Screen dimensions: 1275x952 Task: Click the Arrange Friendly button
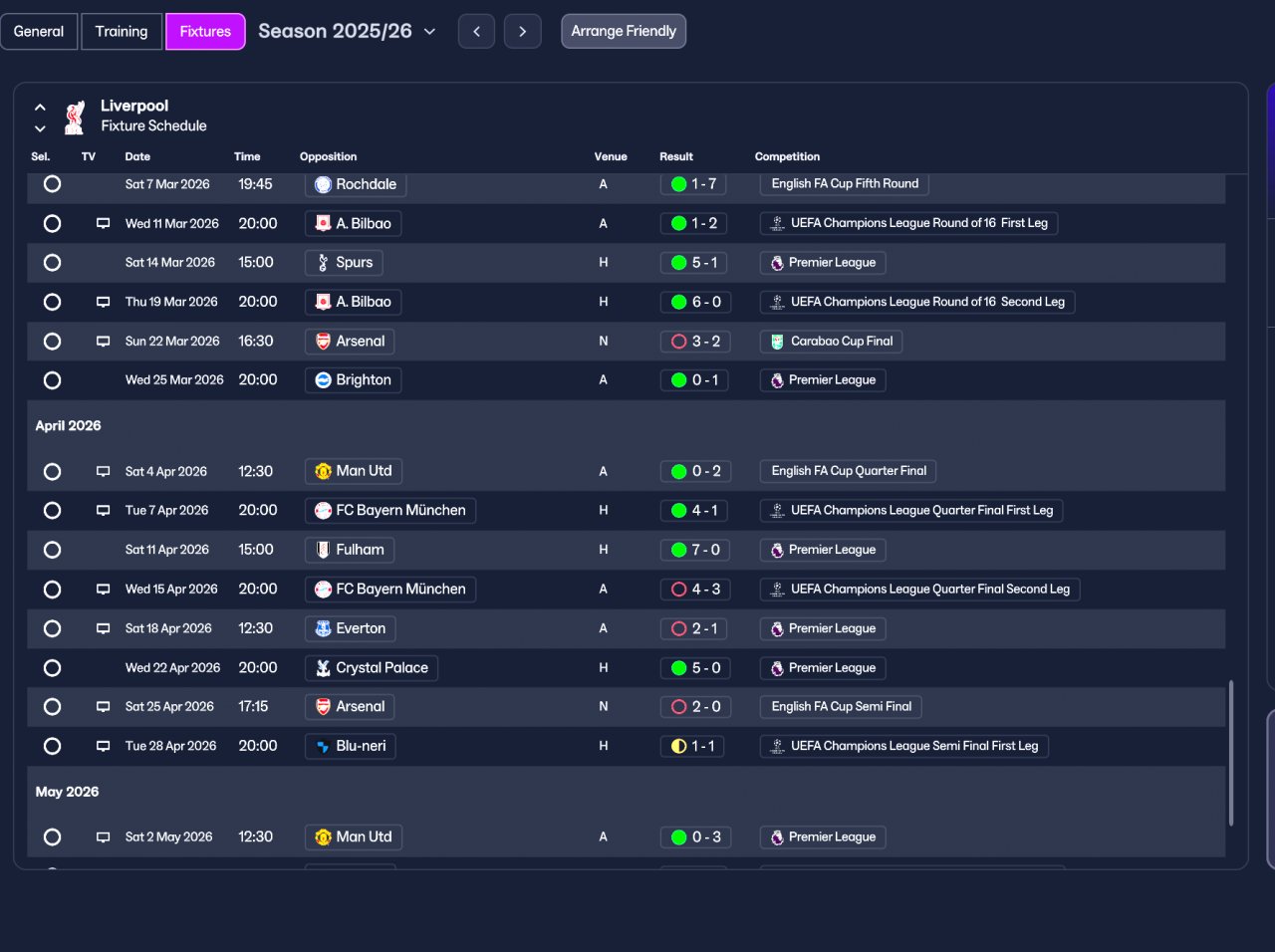click(624, 31)
